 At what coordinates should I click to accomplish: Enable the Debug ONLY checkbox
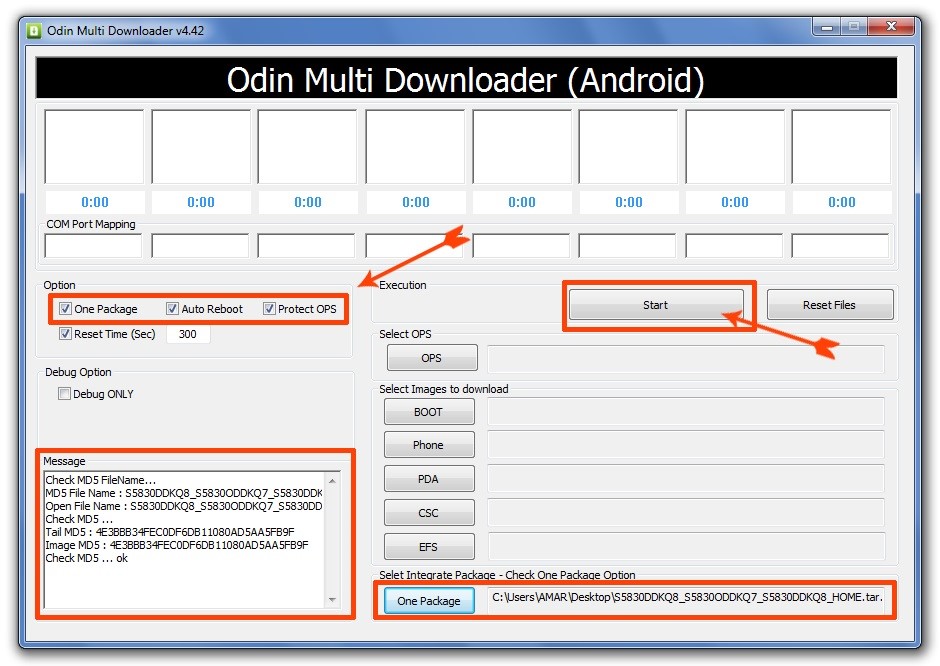tap(66, 394)
